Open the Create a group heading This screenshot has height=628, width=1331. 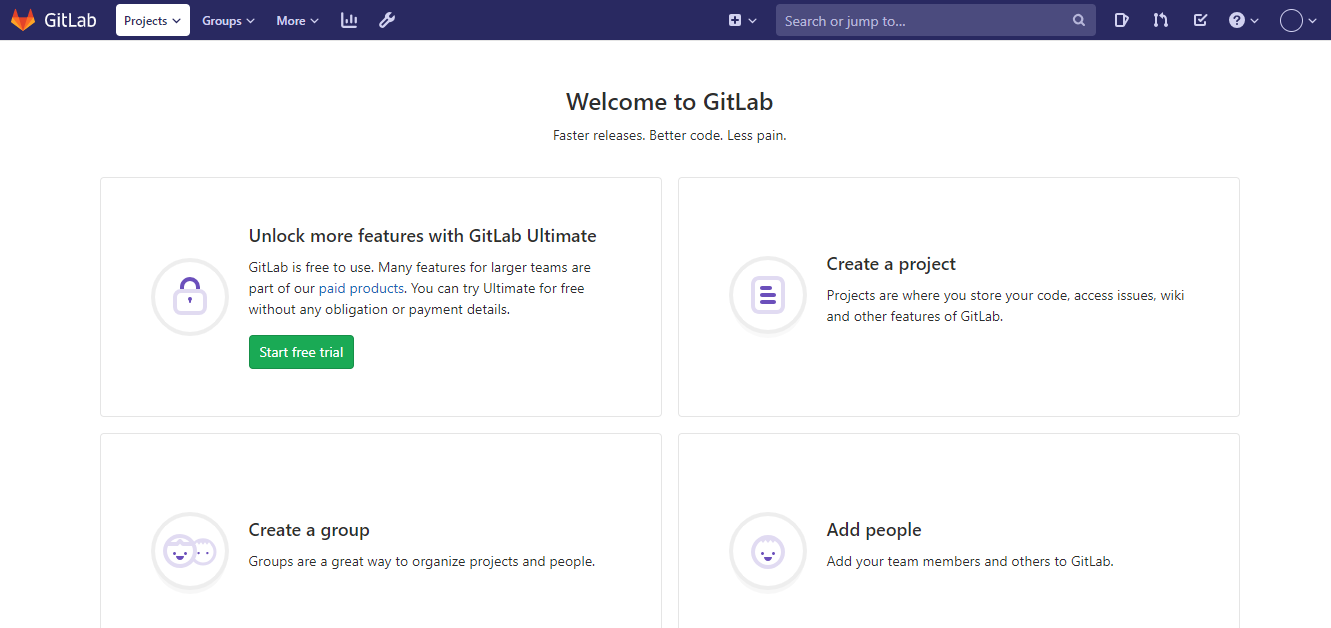point(309,530)
